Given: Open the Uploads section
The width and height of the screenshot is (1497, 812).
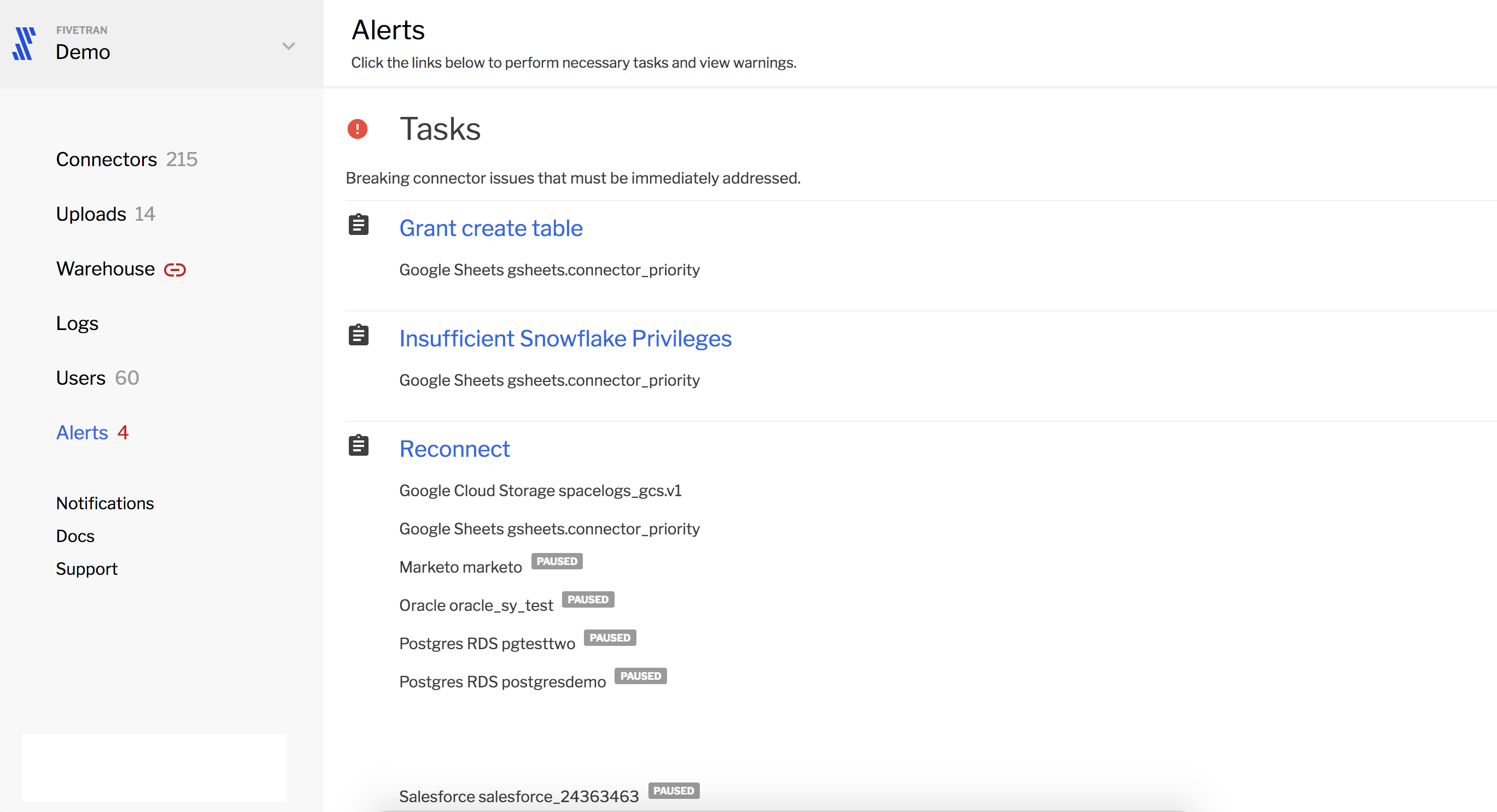Looking at the screenshot, I should [90, 213].
